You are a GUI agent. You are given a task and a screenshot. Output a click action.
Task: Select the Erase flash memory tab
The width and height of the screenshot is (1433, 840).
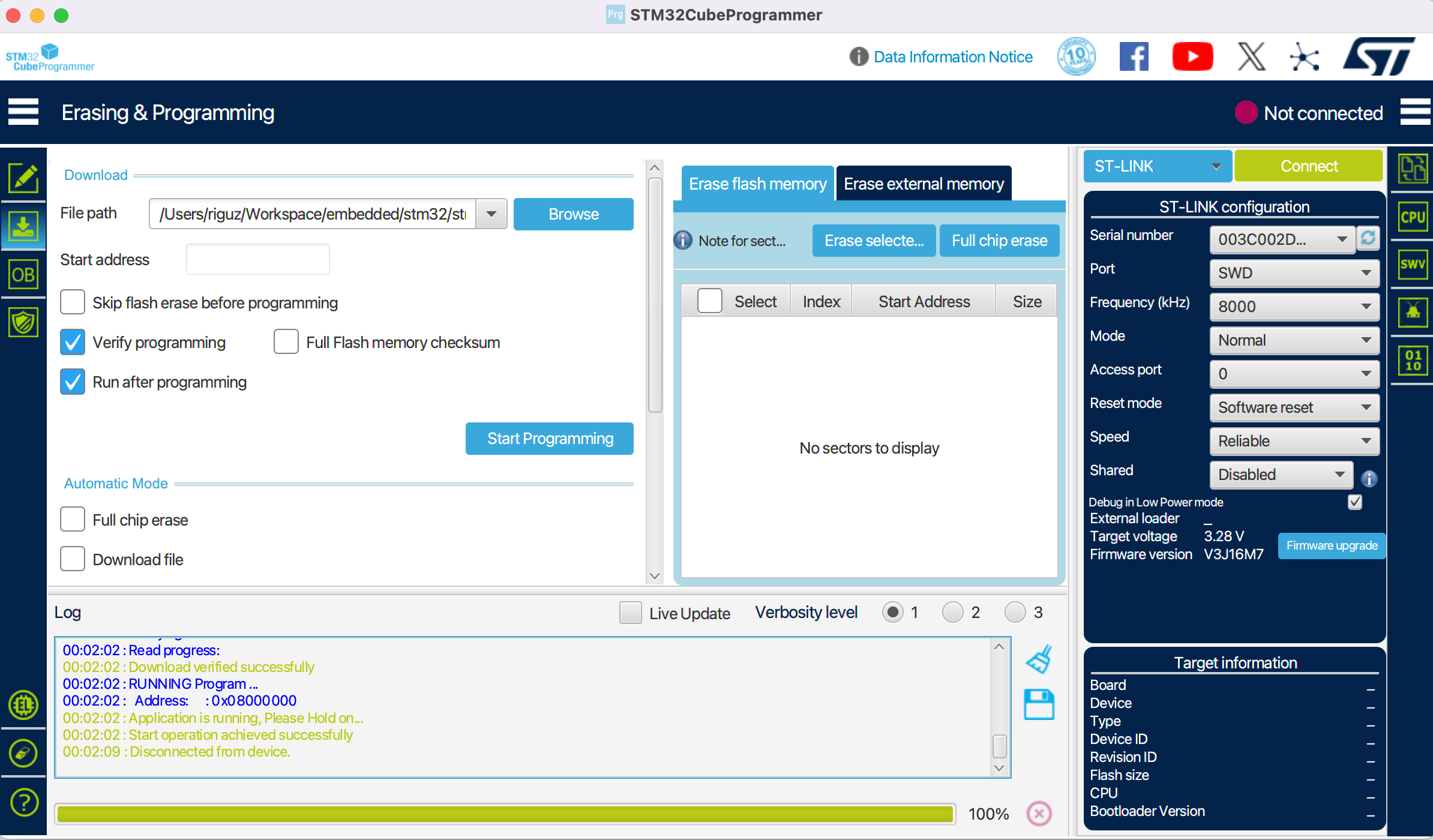[x=757, y=184]
